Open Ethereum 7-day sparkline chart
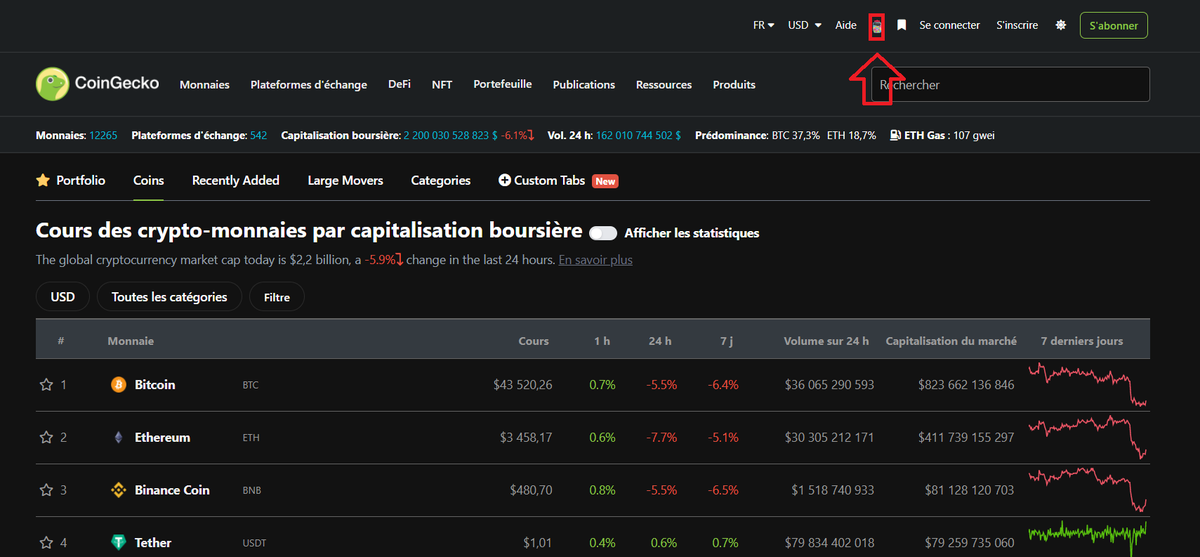The image size is (1200, 557). pyautogui.click(x=1087, y=438)
